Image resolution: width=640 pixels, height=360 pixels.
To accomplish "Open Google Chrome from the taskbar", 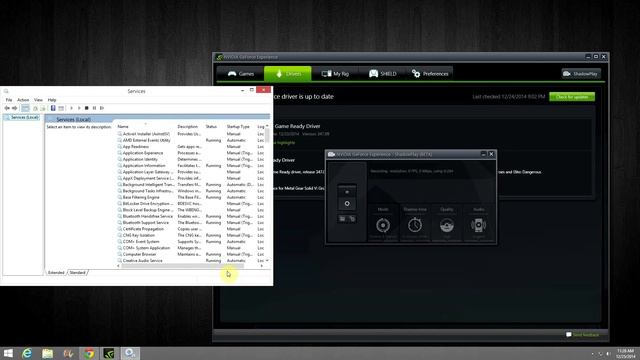I will pyautogui.click(x=89, y=353).
